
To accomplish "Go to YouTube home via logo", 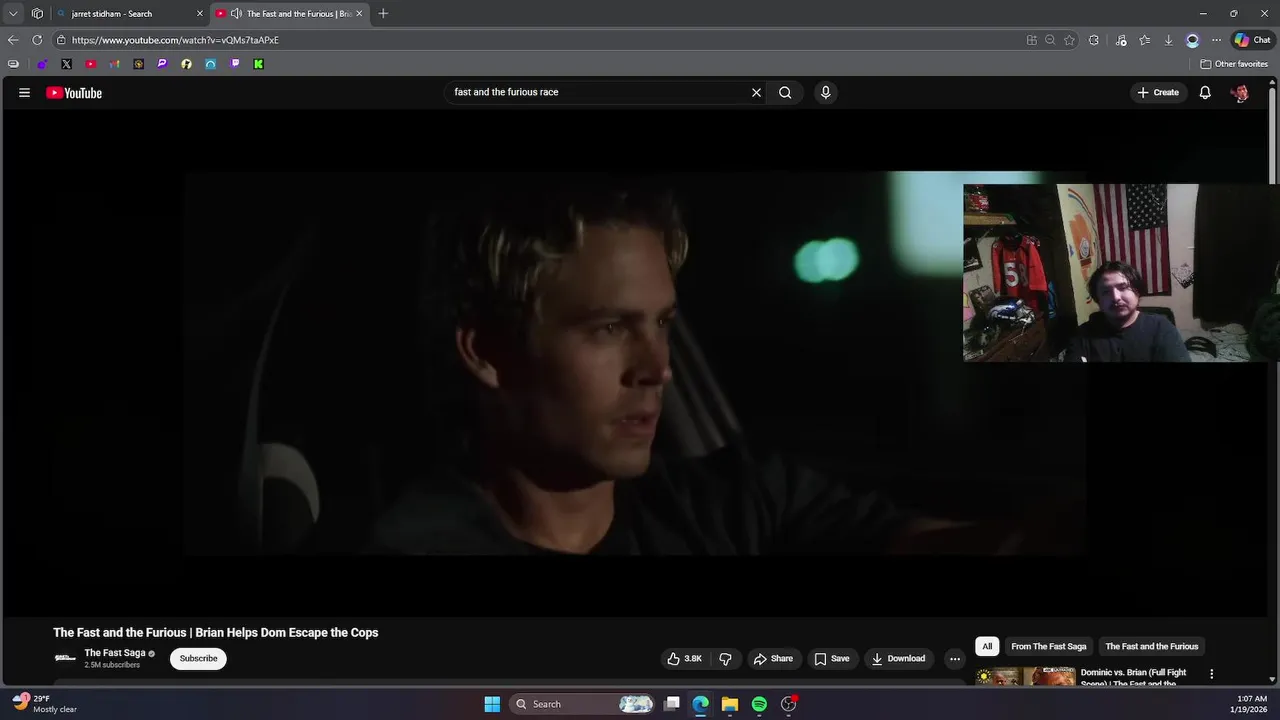I will click(74, 93).
